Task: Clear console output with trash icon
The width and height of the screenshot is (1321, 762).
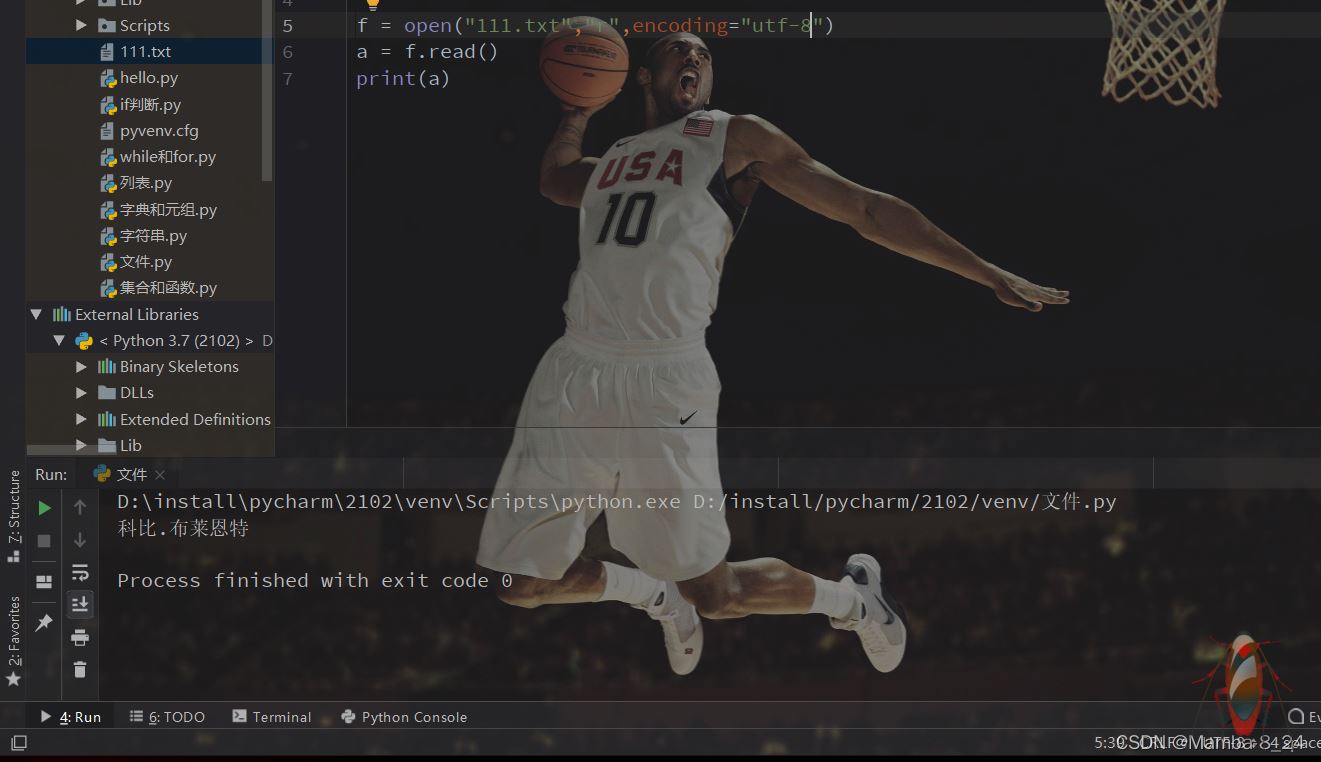Action: [80, 669]
